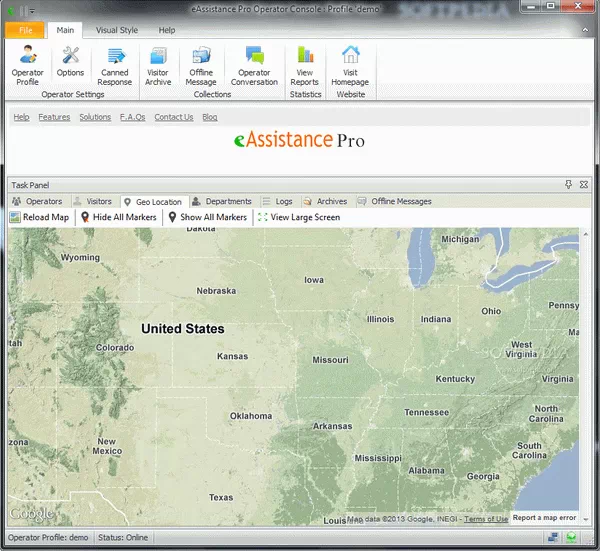This screenshot has height=551, width=600.
Task: Click the Colorado label on map
Action: coord(115,347)
